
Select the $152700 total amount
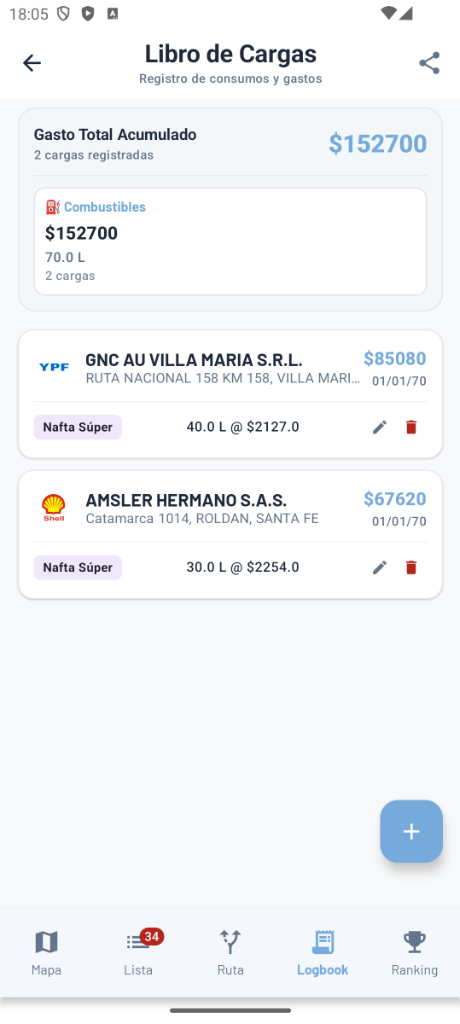(378, 144)
